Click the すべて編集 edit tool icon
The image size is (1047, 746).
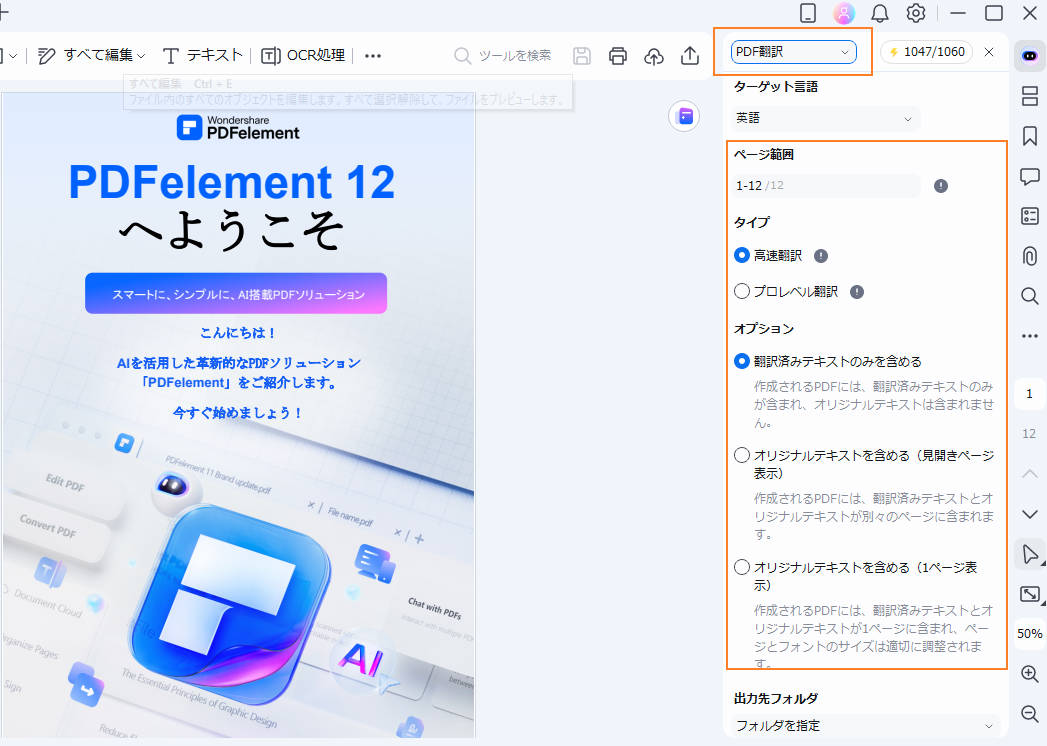point(46,55)
